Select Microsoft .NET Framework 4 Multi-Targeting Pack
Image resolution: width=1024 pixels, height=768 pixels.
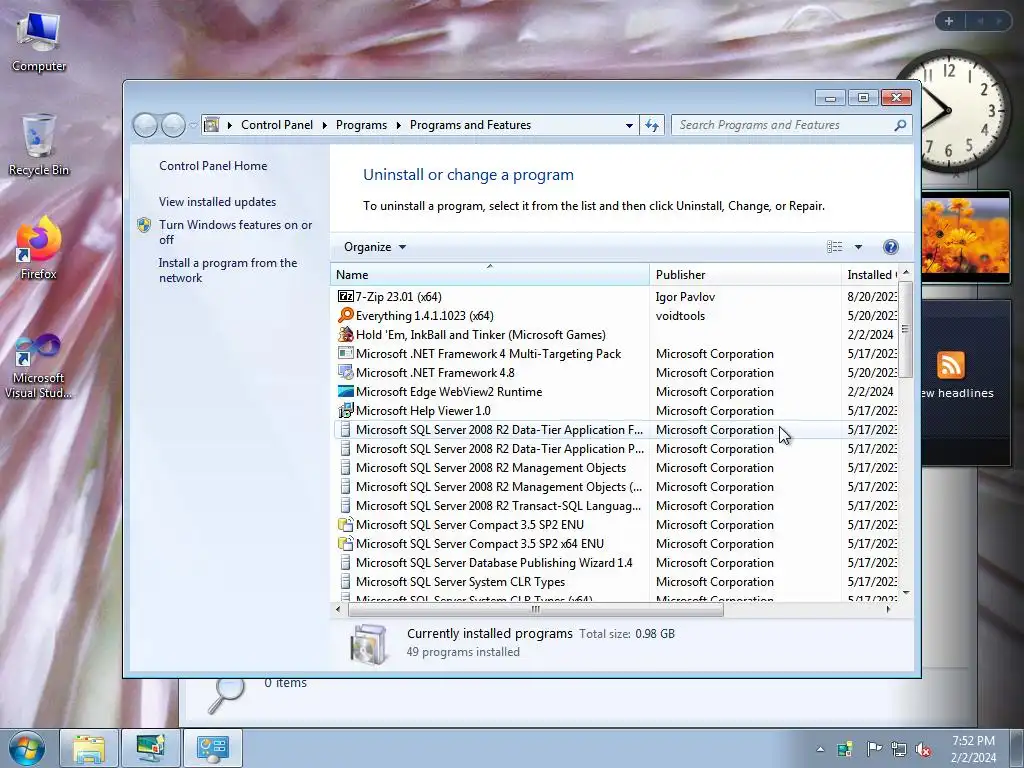point(488,354)
